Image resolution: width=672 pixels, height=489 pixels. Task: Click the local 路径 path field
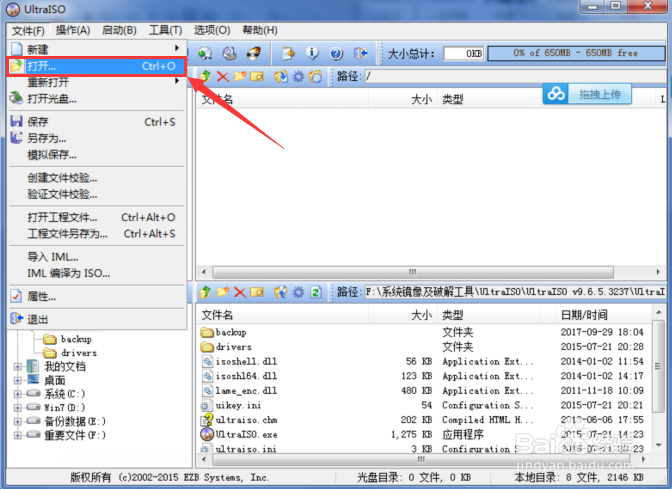515,292
